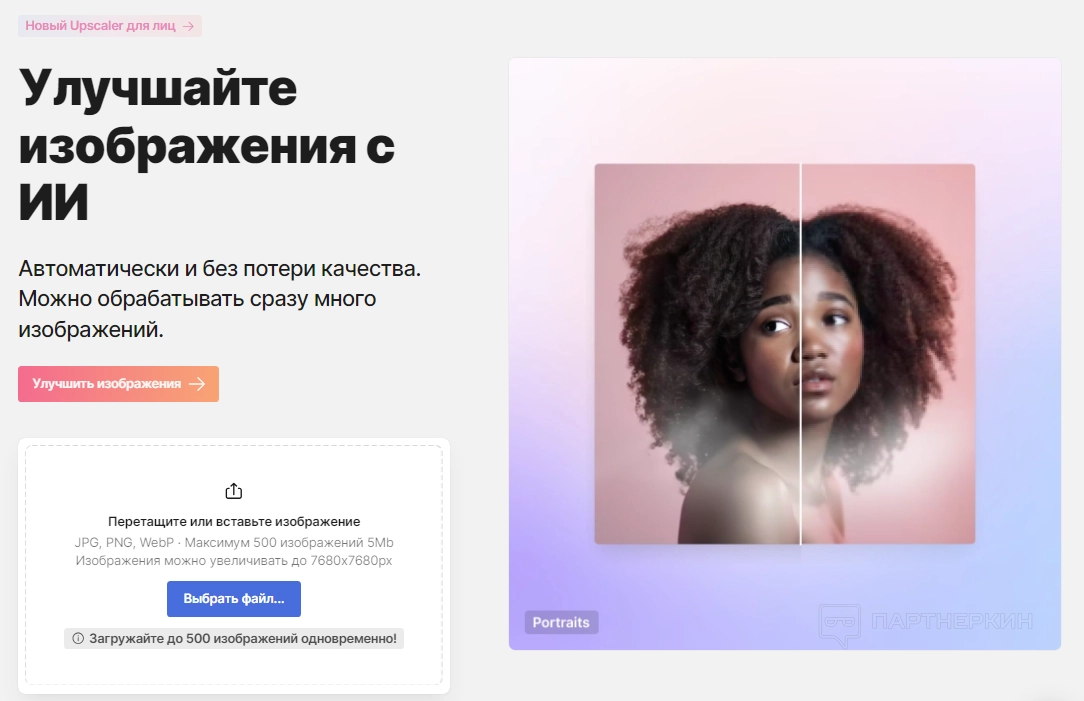Click the arrow icon in the Upscaler badge
The height and width of the screenshot is (701, 1084).
(x=188, y=26)
